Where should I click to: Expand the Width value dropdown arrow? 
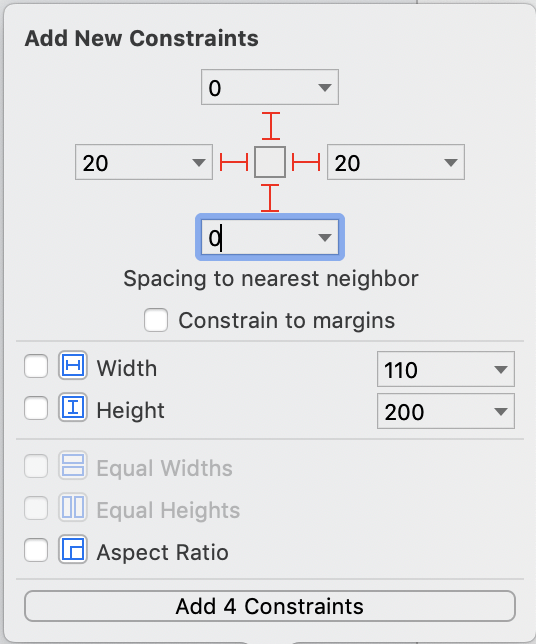501,370
